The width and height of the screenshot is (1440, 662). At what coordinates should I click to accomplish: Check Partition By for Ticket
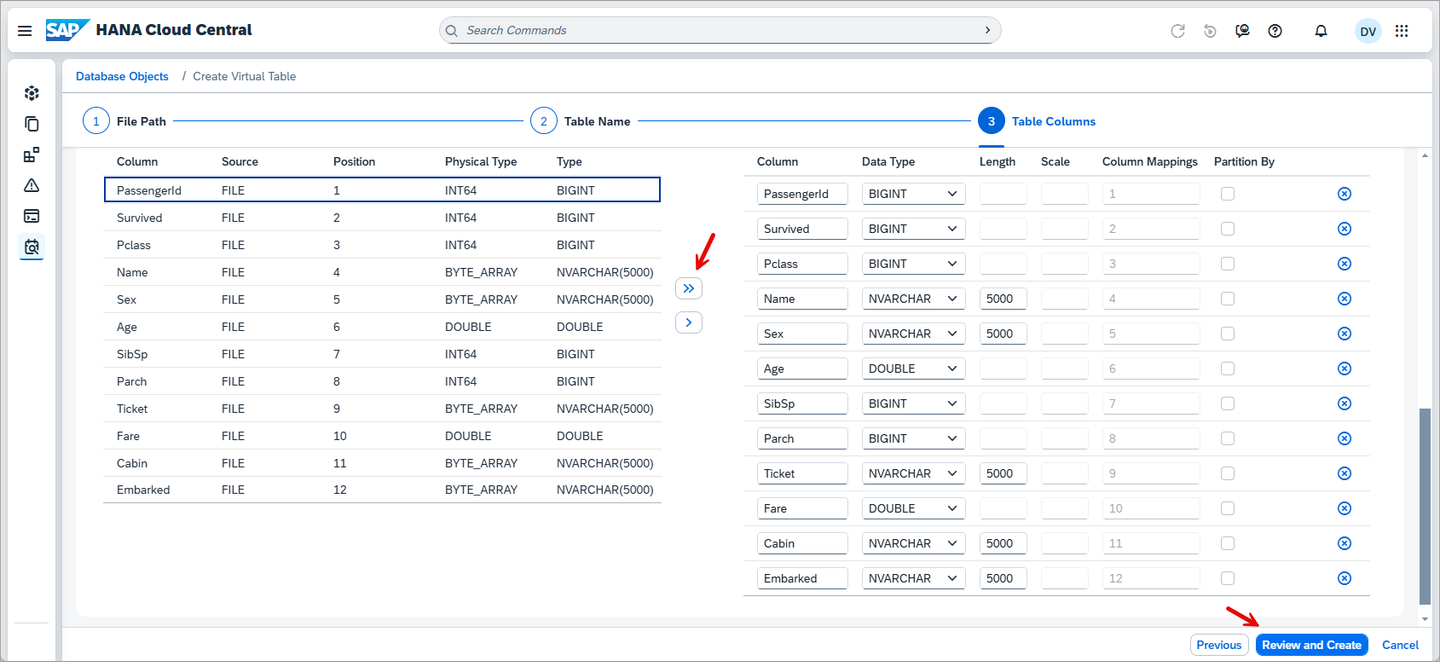(x=1227, y=474)
